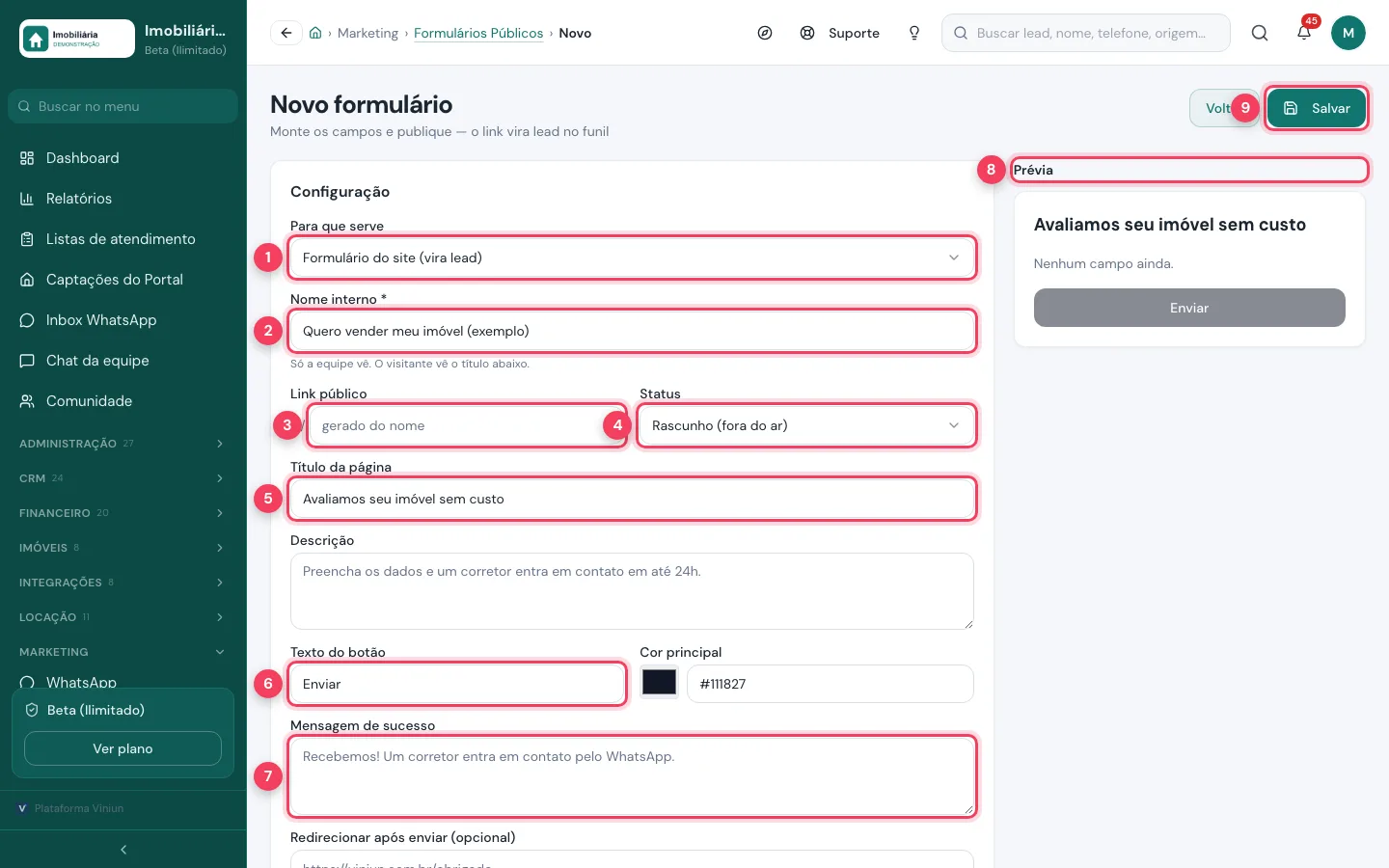Image resolution: width=1389 pixels, height=868 pixels.
Task: Expand the INTEGRAÇÕES sidebar section
Action: (x=123, y=583)
